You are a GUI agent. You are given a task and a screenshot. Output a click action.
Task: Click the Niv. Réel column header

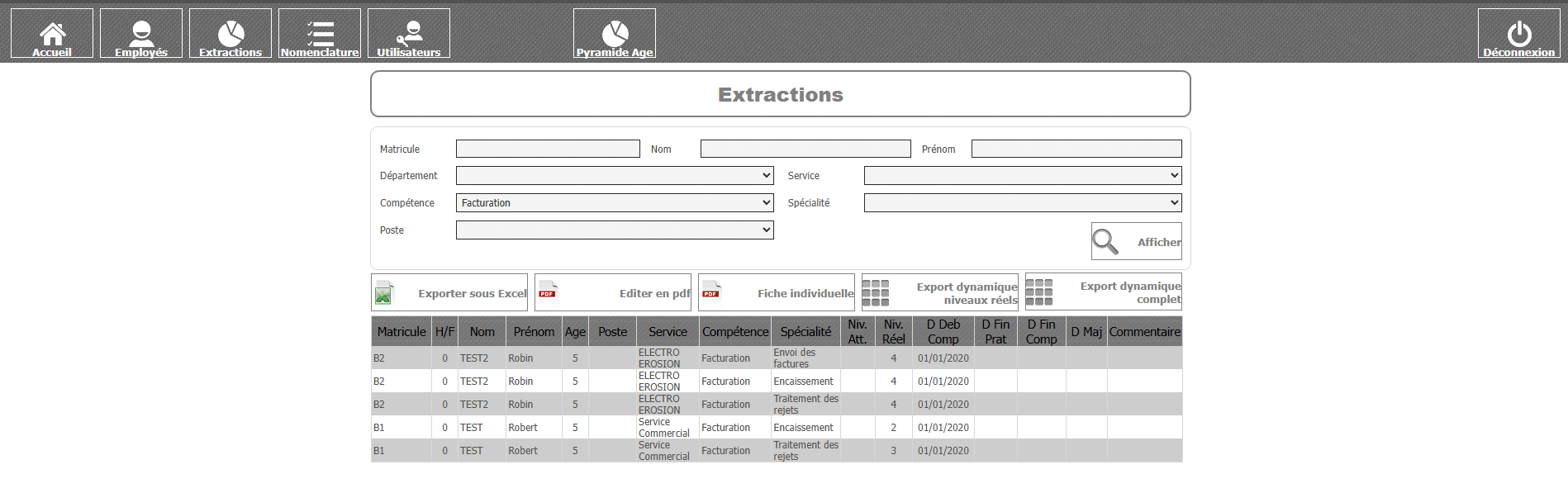894,331
